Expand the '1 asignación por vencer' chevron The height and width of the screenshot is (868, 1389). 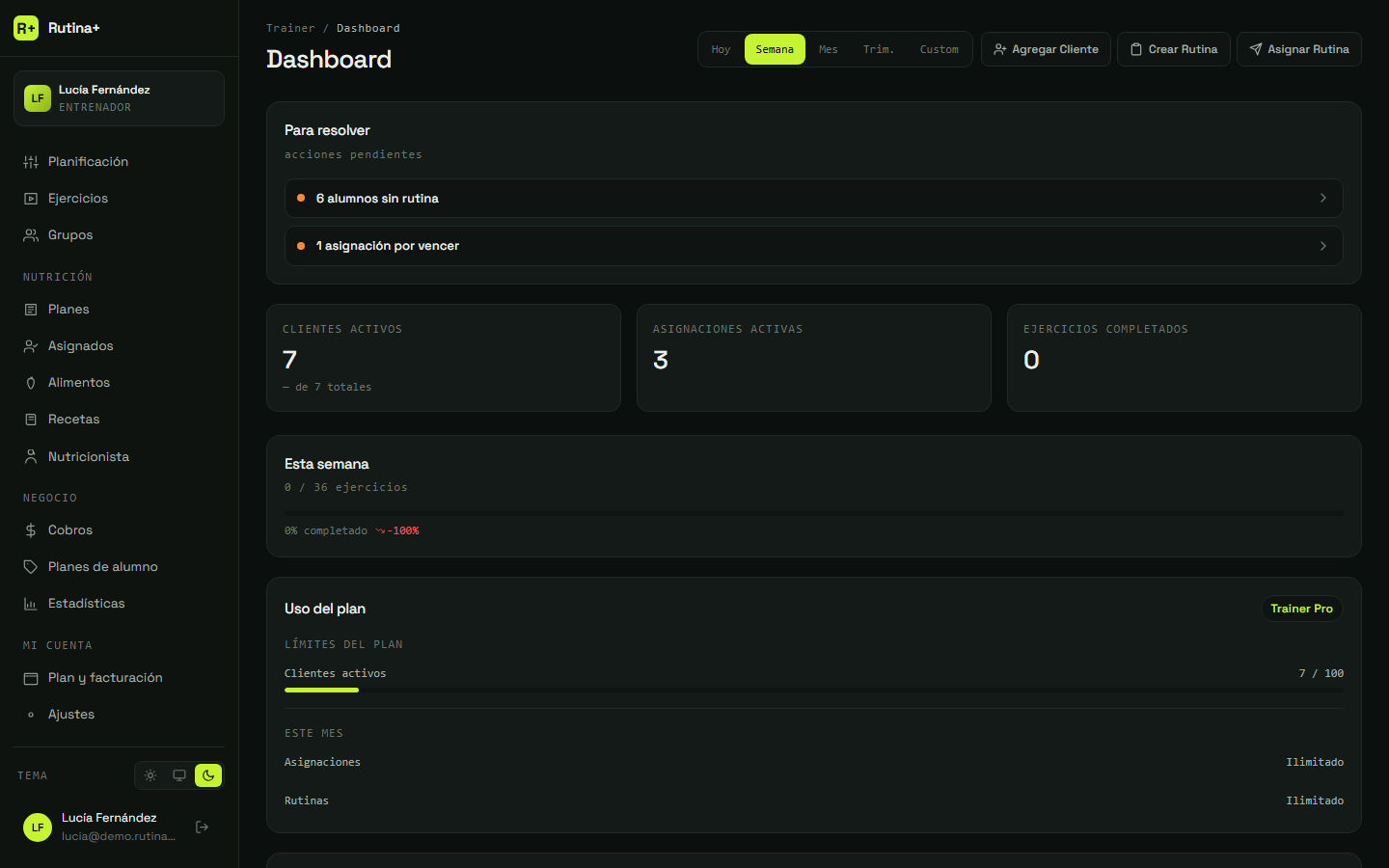1323,246
